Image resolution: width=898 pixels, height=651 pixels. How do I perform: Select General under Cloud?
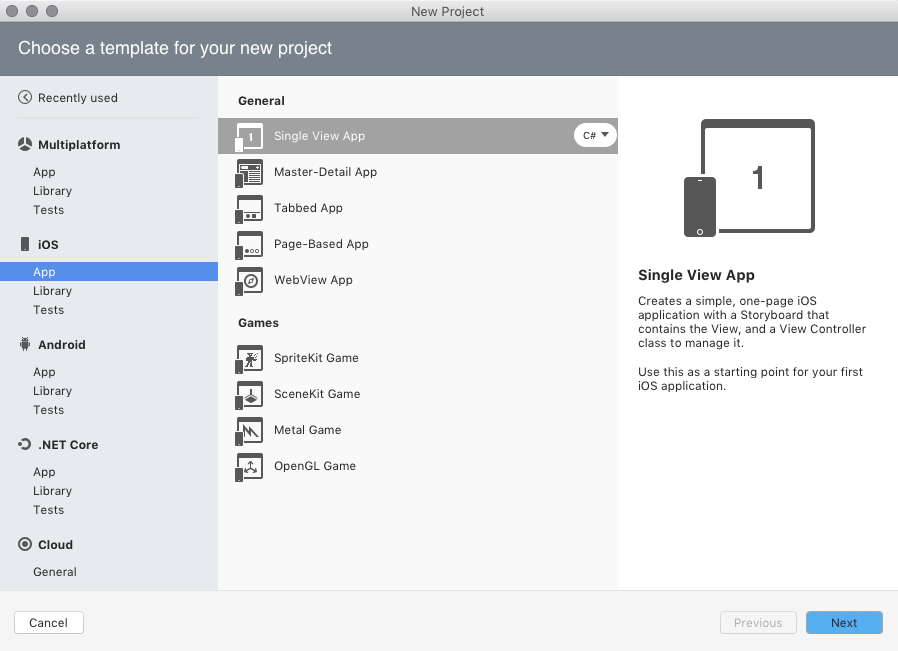coord(54,571)
